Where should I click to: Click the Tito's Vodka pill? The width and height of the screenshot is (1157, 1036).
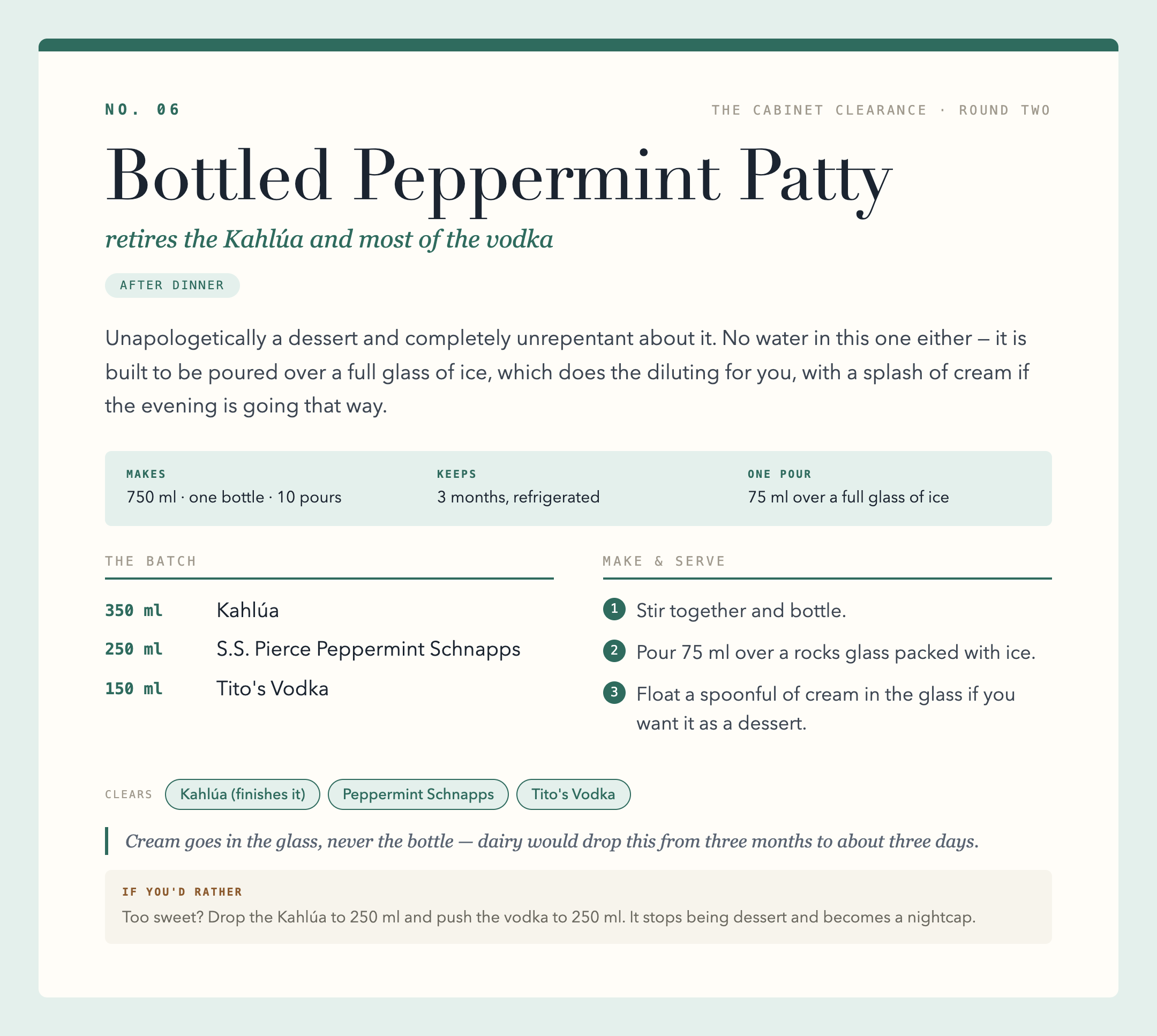pyautogui.click(x=573, y=794)
